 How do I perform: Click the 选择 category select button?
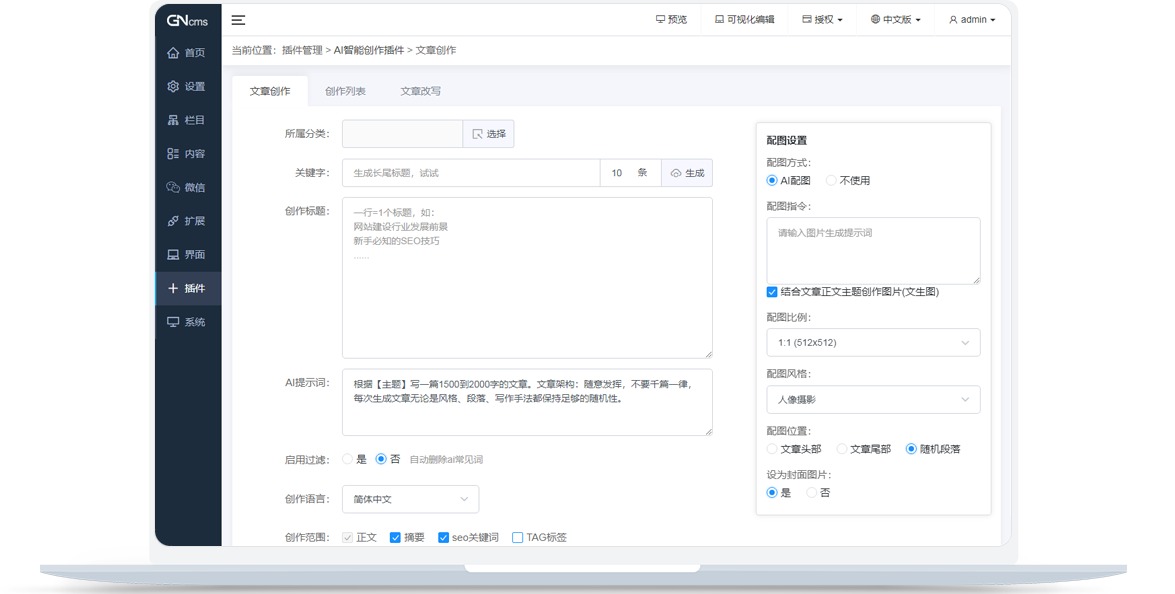click(x=488, y=134)
